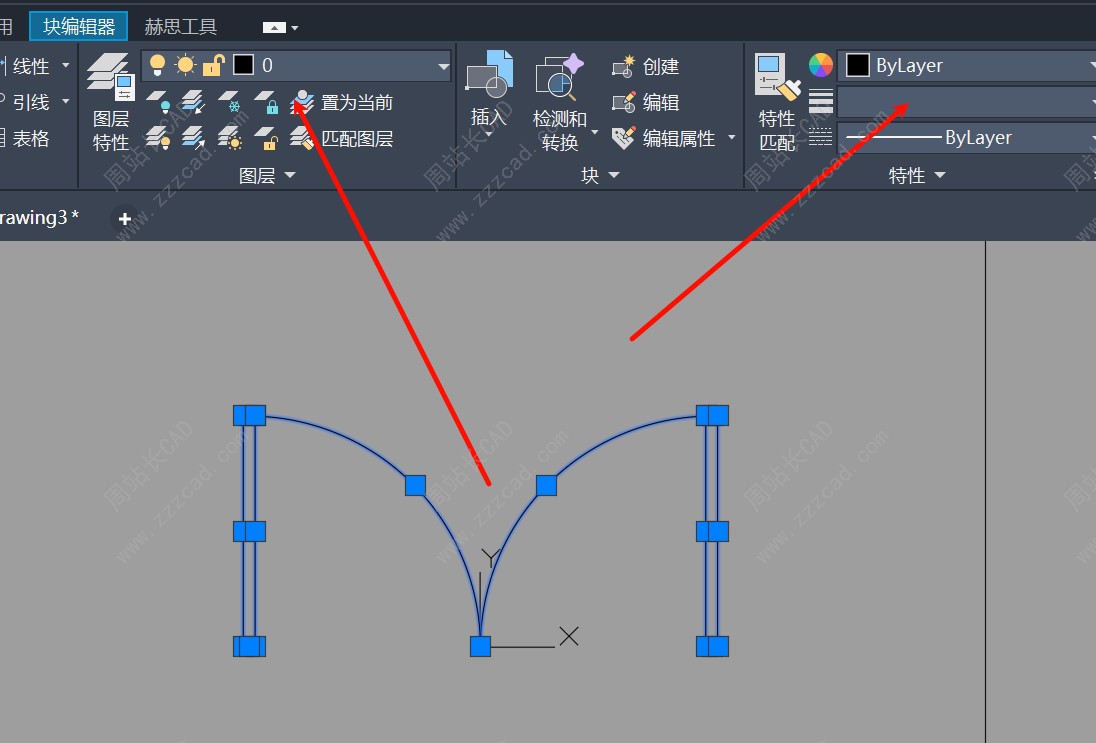Switch to the 块编辑器 ribbon tab
This screenshot has height=743, width=1096.
coord(79,26)
